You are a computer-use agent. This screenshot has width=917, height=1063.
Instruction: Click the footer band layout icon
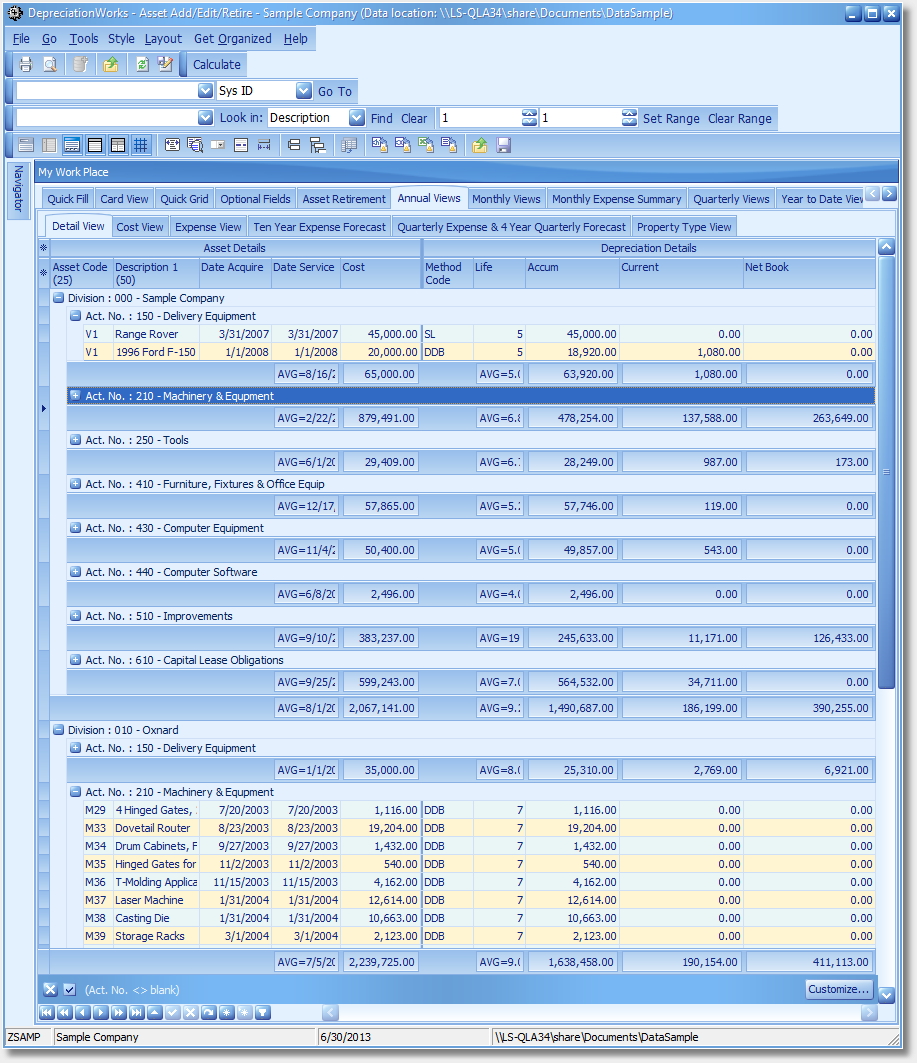pos(71,145)
